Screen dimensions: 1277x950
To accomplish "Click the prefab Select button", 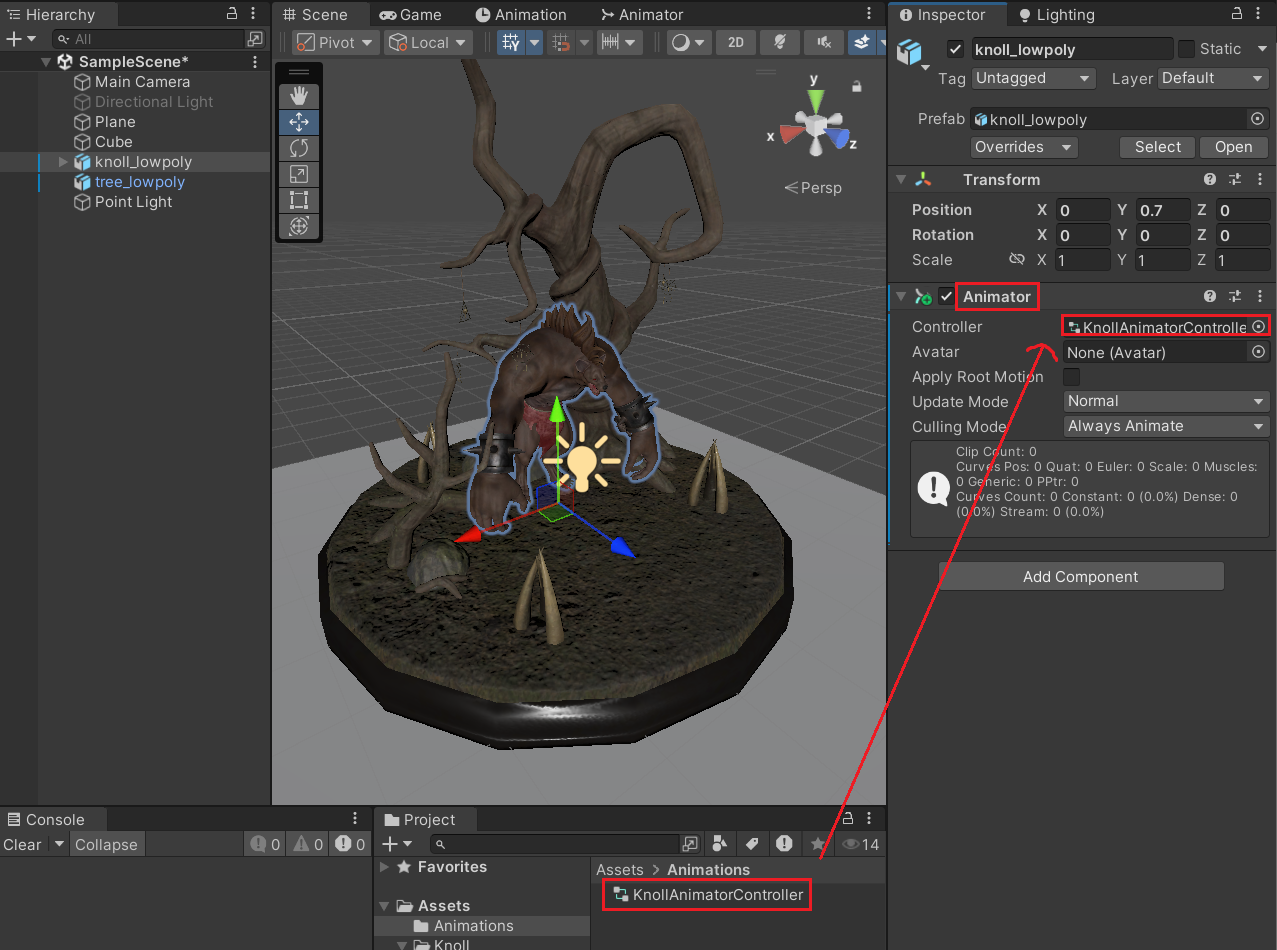I will [1158, 147].
